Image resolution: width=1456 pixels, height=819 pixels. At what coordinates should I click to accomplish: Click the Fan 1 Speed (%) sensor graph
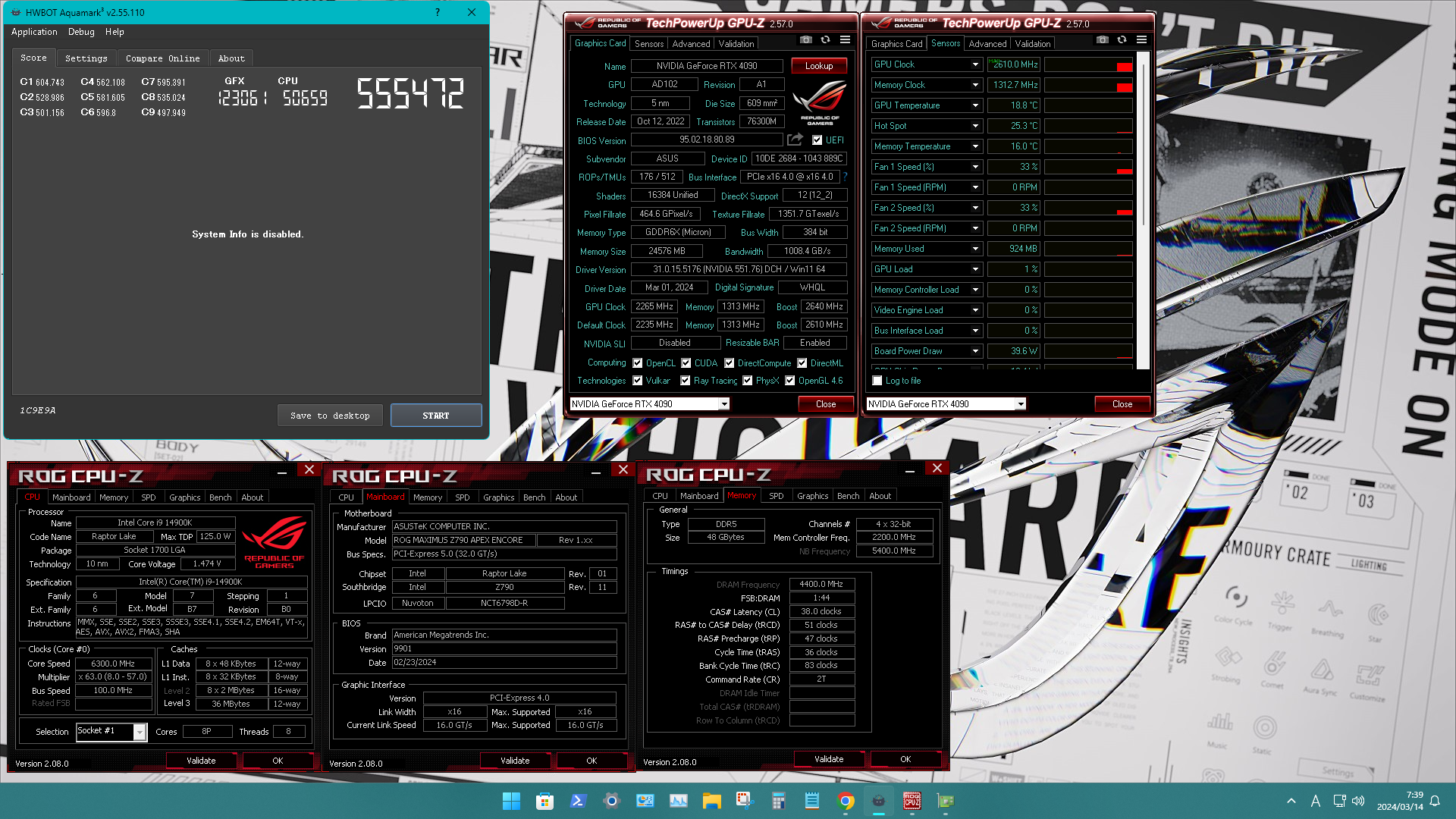click(x=1088, y=167)
